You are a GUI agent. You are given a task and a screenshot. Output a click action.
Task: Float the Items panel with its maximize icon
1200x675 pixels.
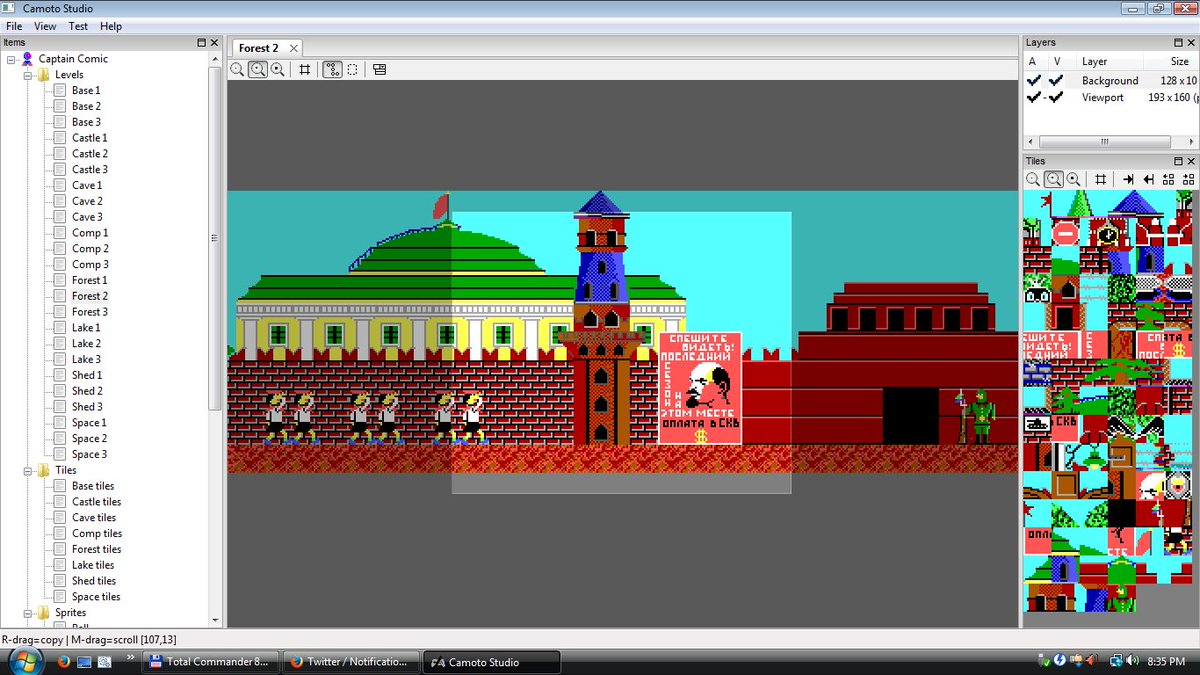(201, 43)
